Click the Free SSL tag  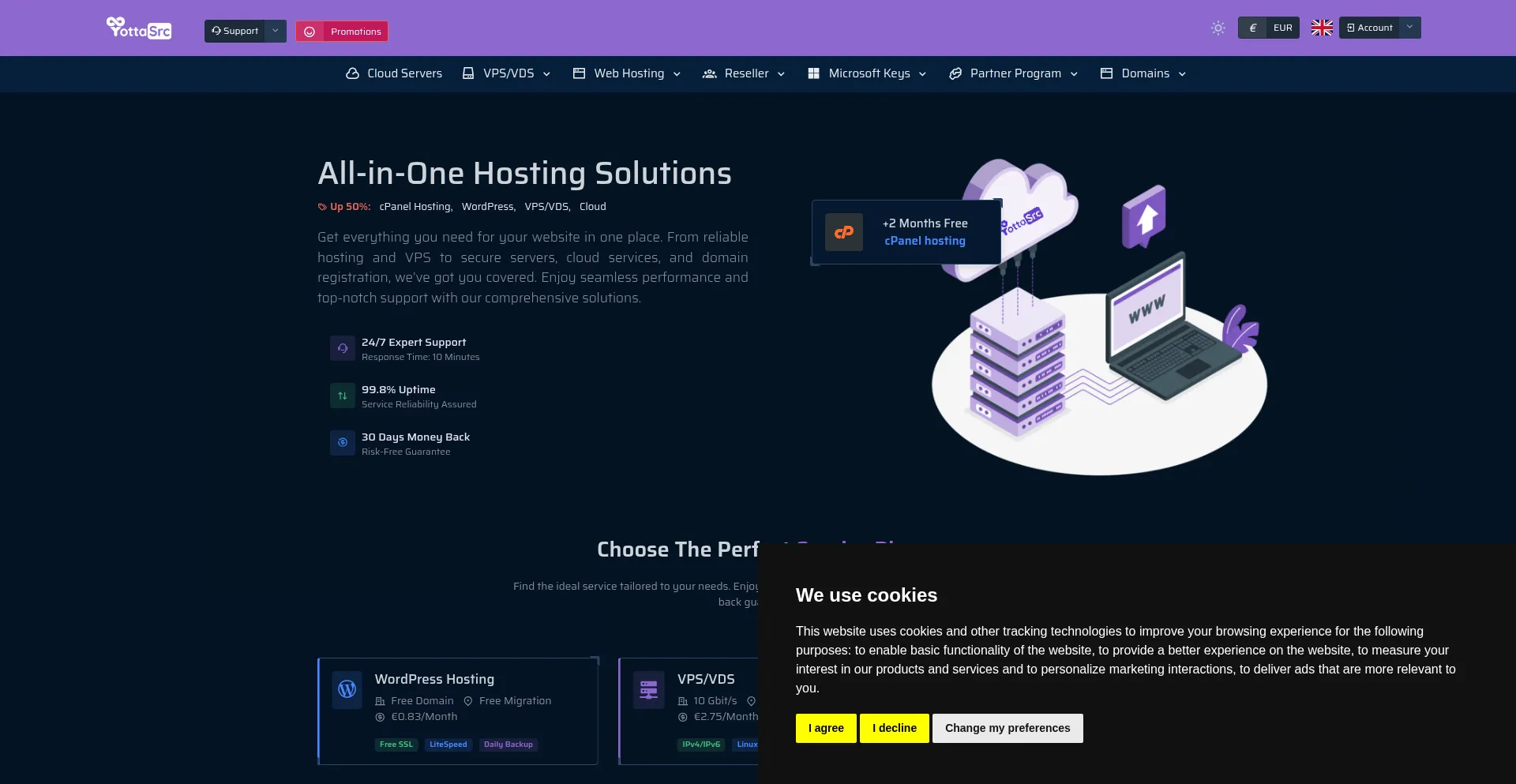pyautogui.click(x=396, y=745)
